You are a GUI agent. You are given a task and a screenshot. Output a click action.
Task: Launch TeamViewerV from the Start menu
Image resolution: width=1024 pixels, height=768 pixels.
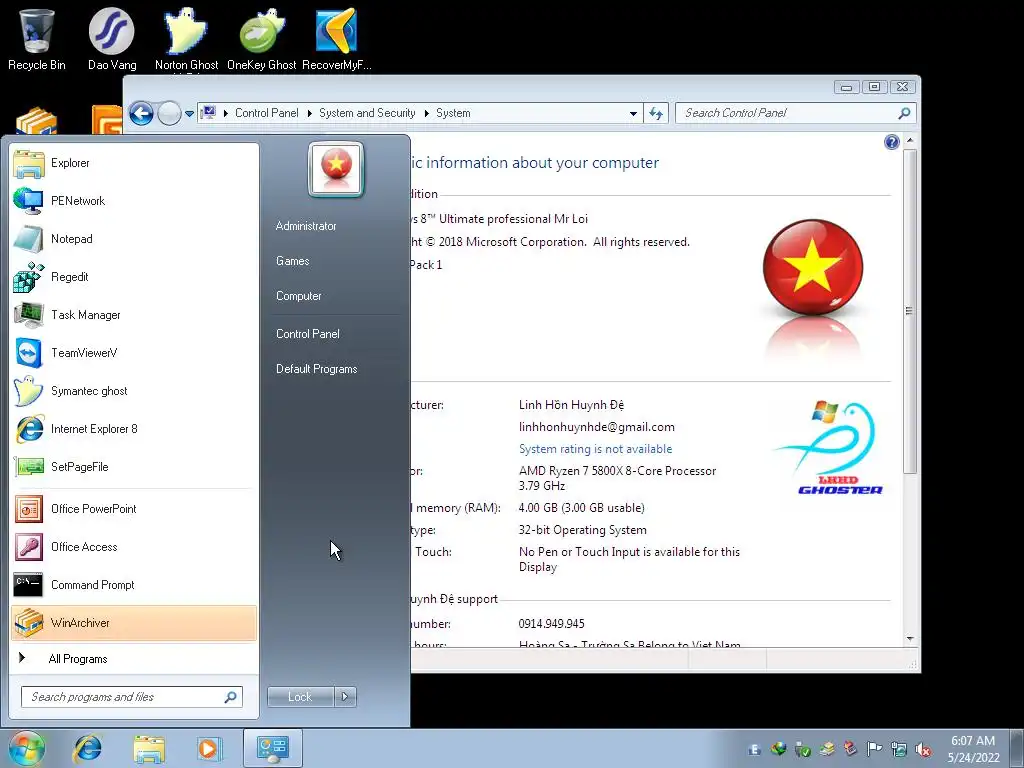(x=134, y=353)
